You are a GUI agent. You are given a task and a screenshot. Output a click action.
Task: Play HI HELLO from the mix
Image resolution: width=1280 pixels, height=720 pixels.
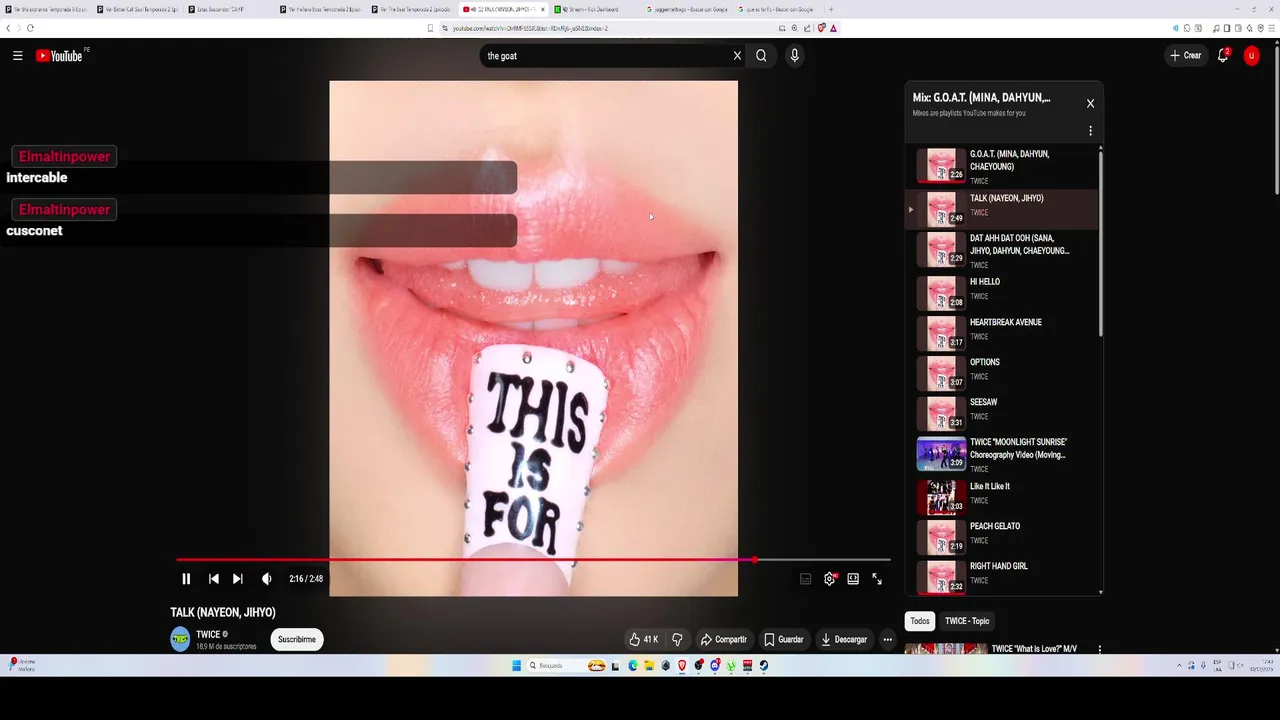(1002, 291)
